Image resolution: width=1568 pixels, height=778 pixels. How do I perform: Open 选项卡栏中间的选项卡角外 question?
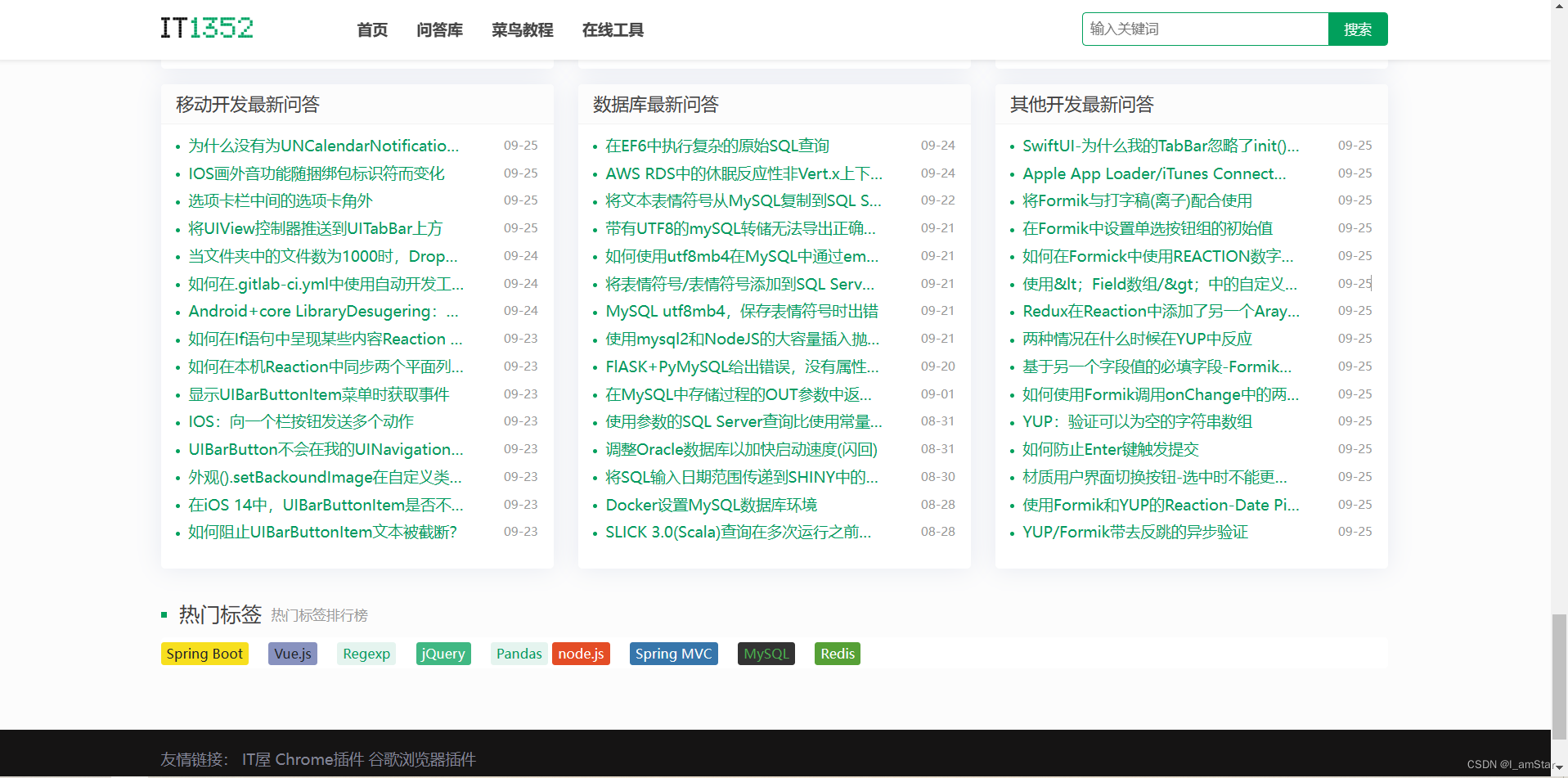click(281, 200)
